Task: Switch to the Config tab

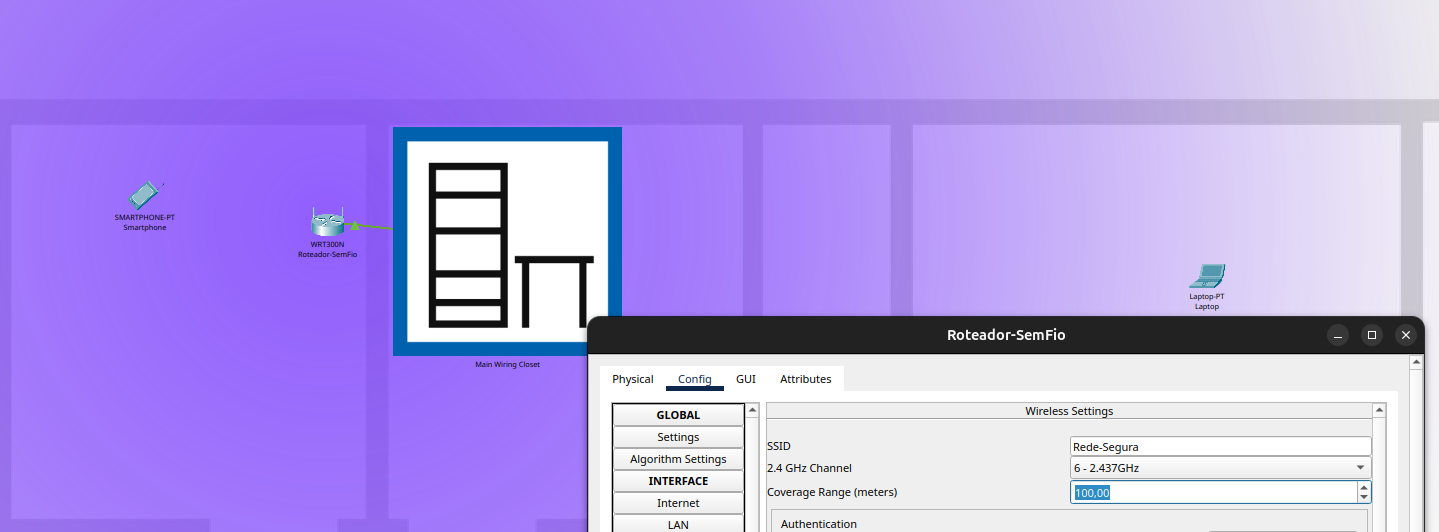Action: tap(695, 379)
